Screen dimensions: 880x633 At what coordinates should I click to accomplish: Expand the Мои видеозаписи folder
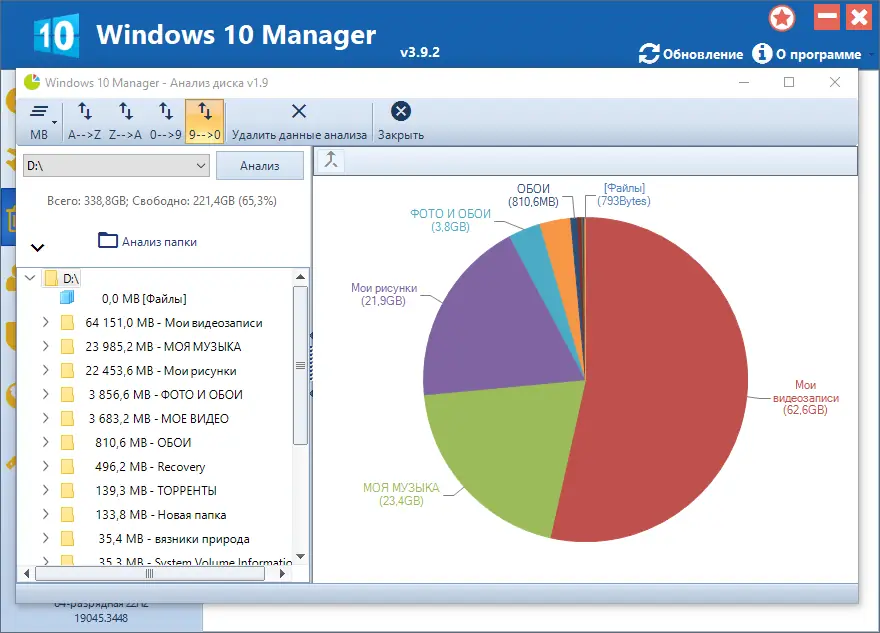(45, 322)
